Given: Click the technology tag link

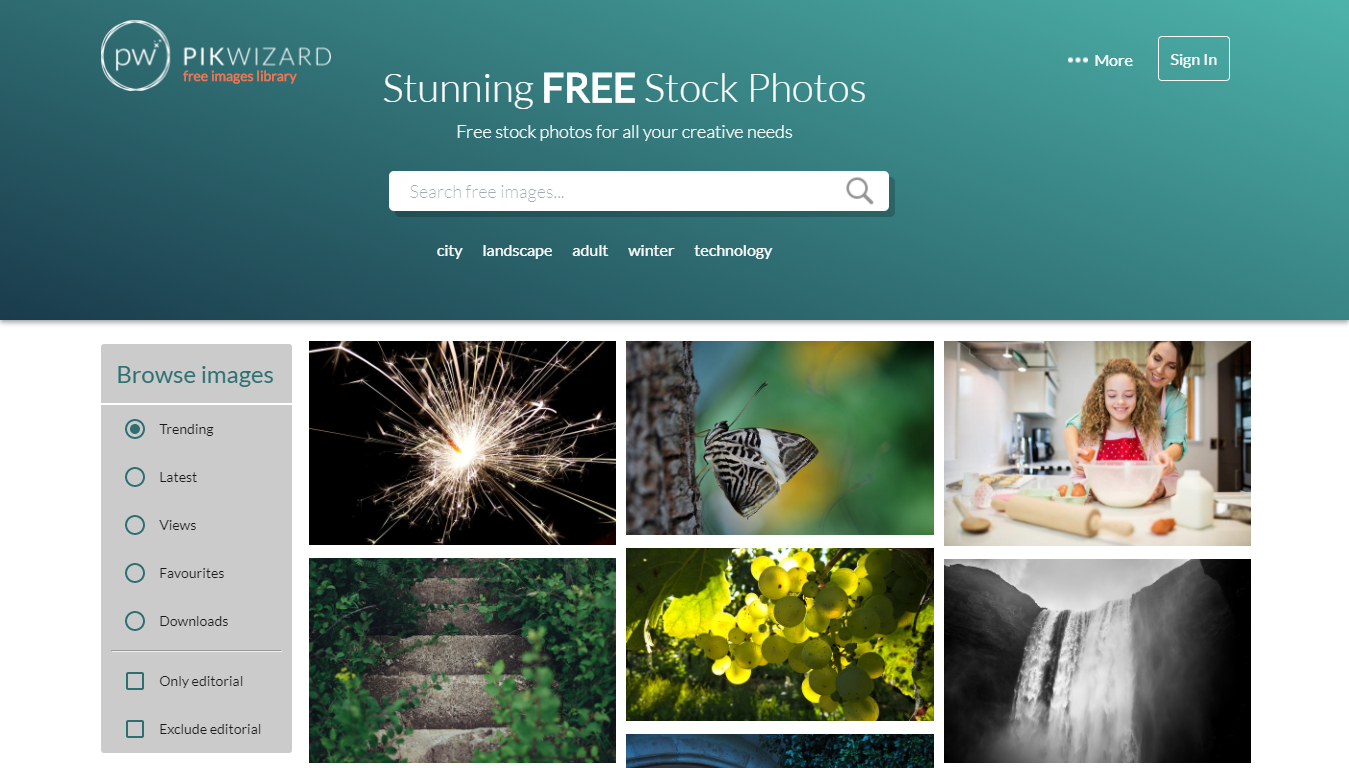Looking at the screenshot, I should 733,251.
